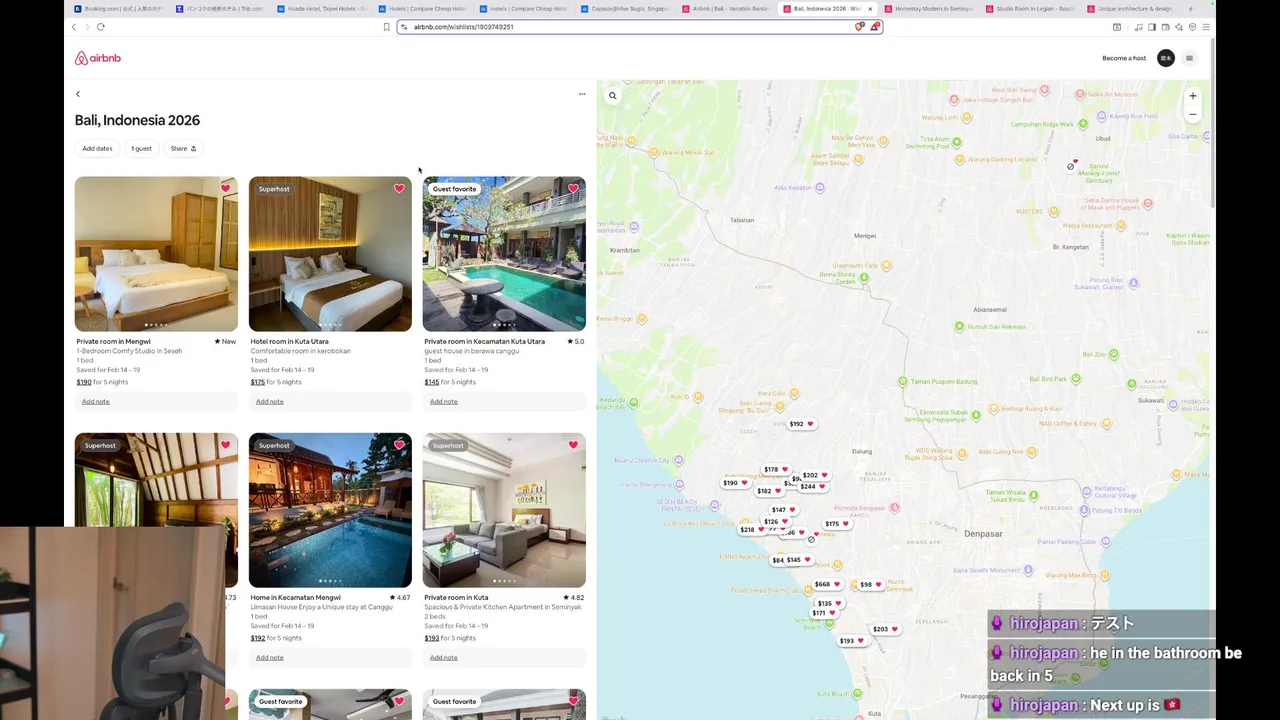The height and width of the screenshot is (720, 1280).
Task: Open the Limasan House pool photo
Action: click(330, 510)
